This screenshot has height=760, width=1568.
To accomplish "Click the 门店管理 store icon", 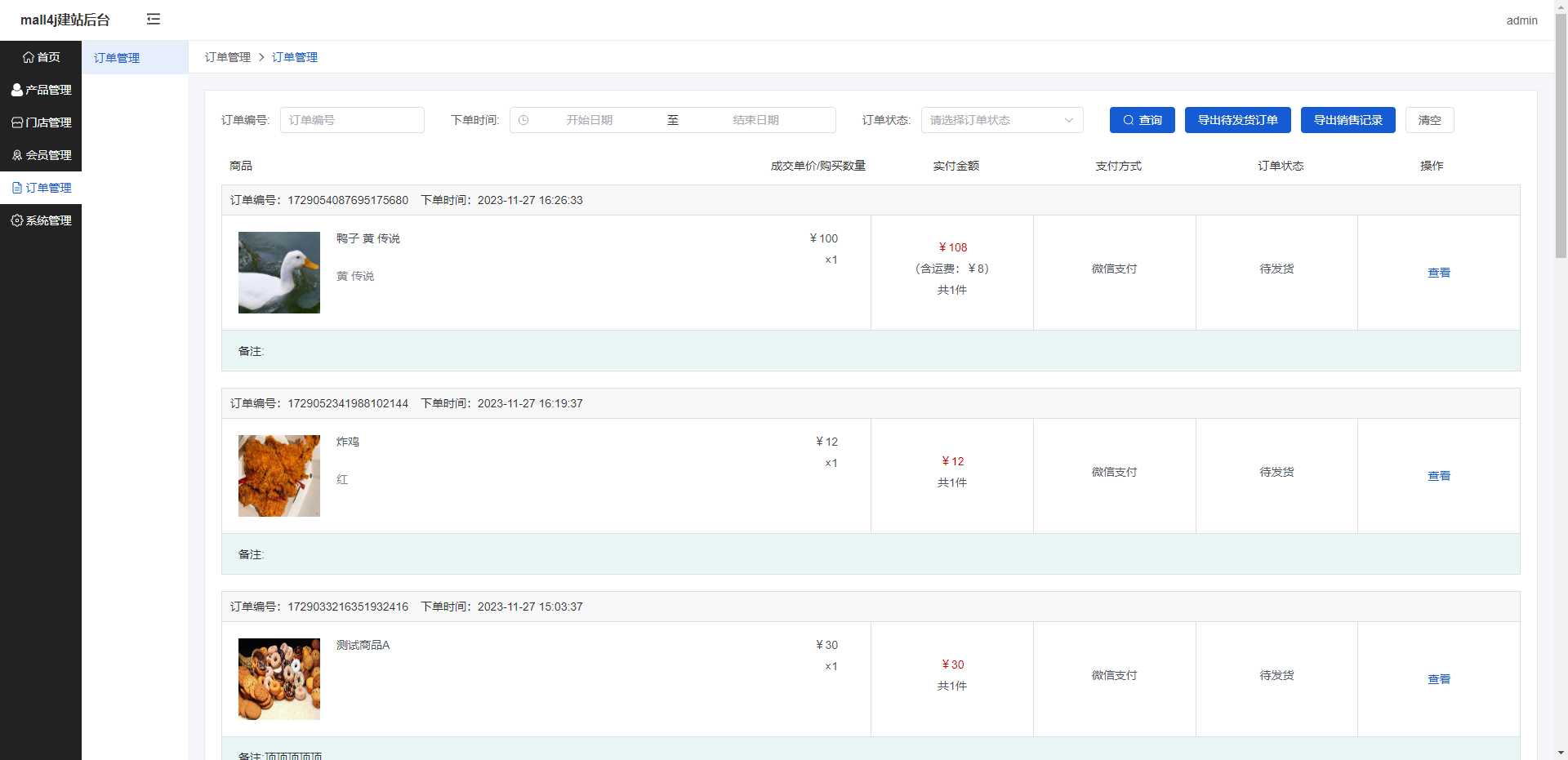I will coord(16,122).
